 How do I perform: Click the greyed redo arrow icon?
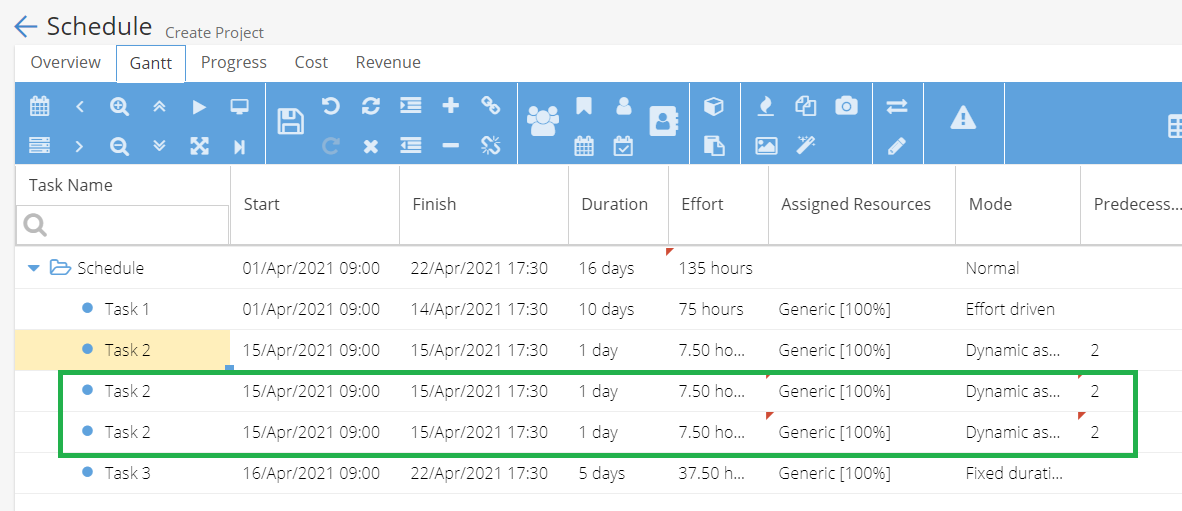pyautogui.click(x=330, y=145)
